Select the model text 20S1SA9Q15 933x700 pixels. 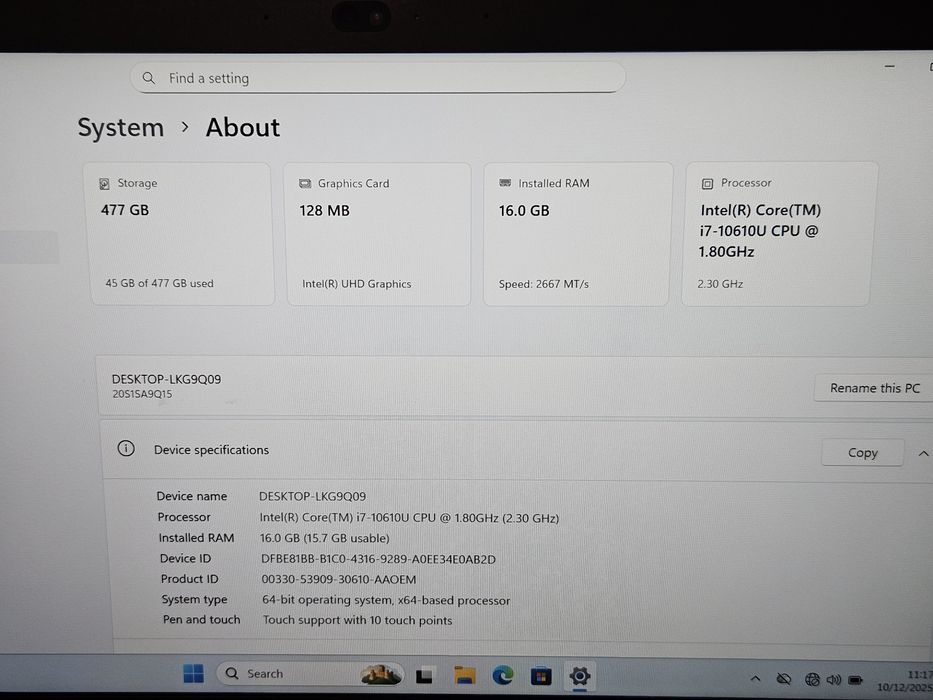pyautogui.click(x=142, y=394)
